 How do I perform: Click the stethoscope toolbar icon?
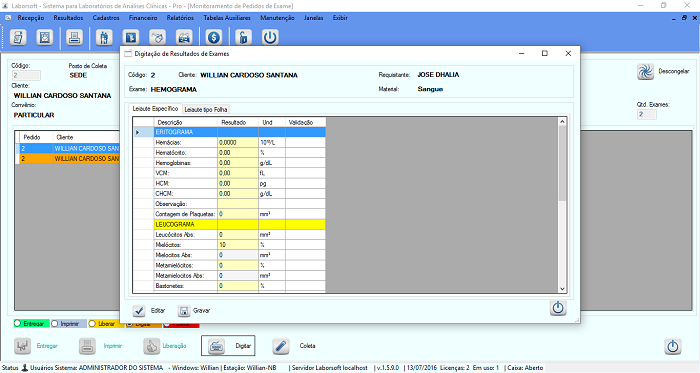click(x=158, y=37)
